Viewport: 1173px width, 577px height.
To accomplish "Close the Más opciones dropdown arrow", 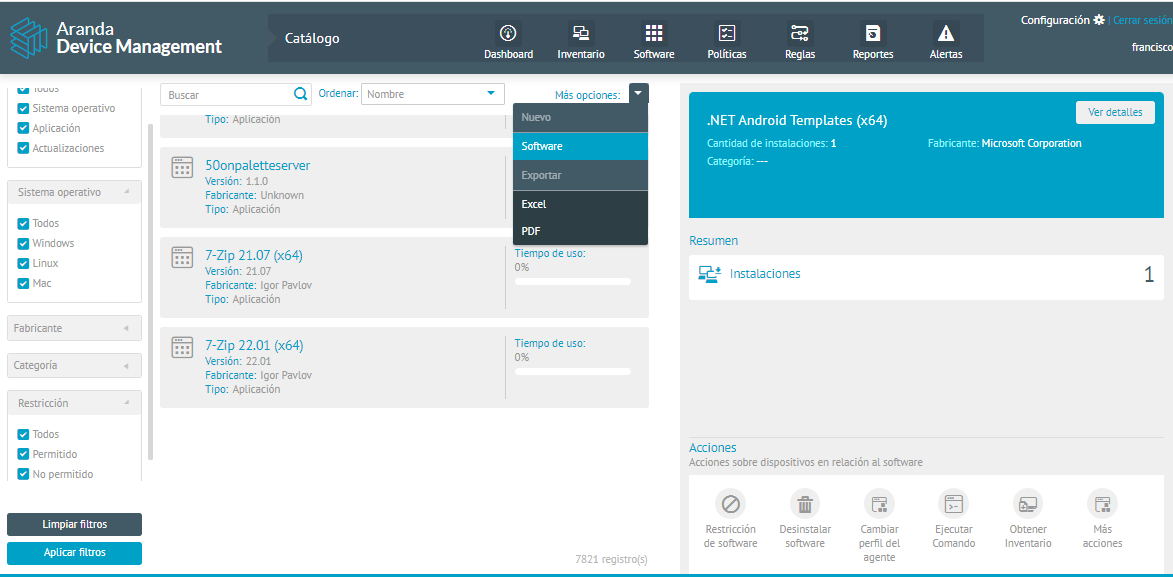I will [639, 94].
